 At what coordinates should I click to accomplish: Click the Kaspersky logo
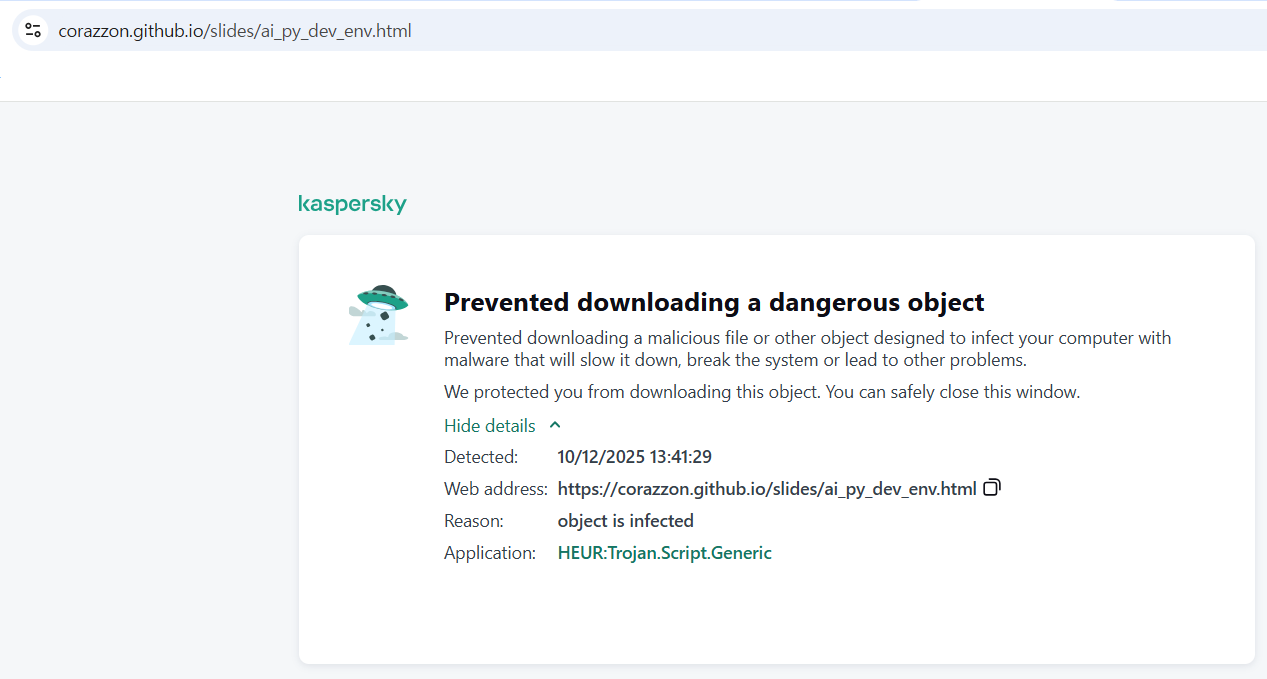point(352,204)
